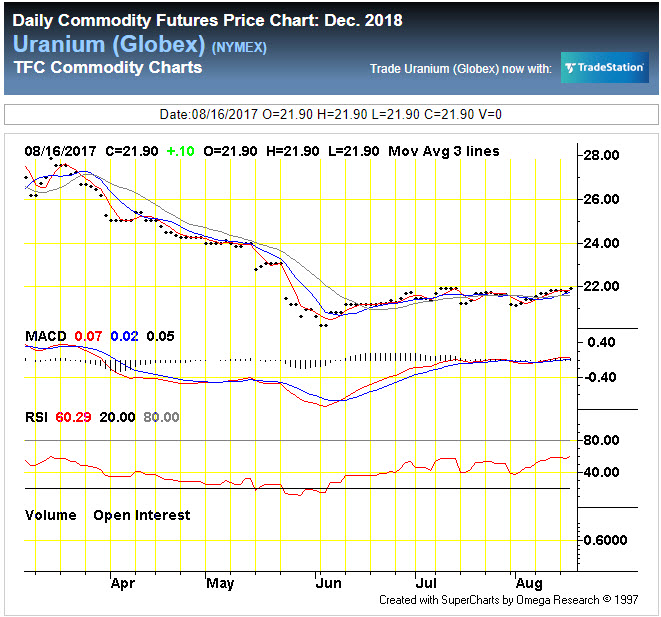Click the green +.10 price change
Image resolution: width=661 pixels, height=617 pixels.
179,151
